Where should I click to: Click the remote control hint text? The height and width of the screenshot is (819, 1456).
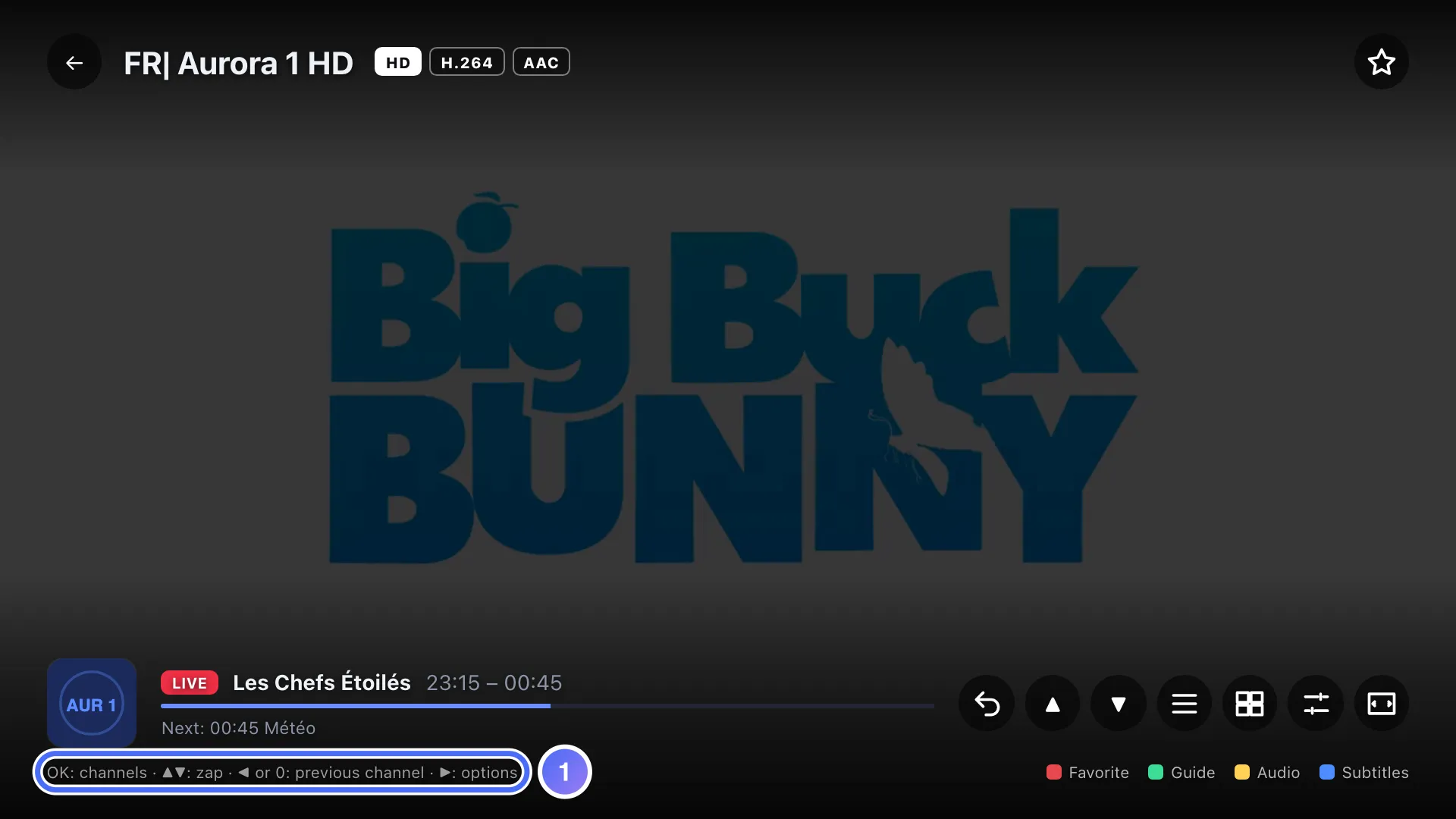tap(282, 772)
